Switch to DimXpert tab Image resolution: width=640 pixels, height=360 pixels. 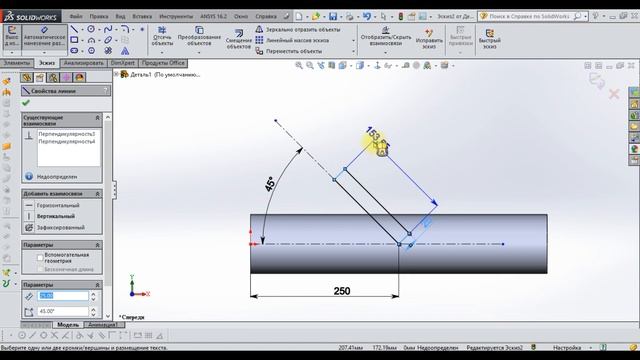pos(122,63)
